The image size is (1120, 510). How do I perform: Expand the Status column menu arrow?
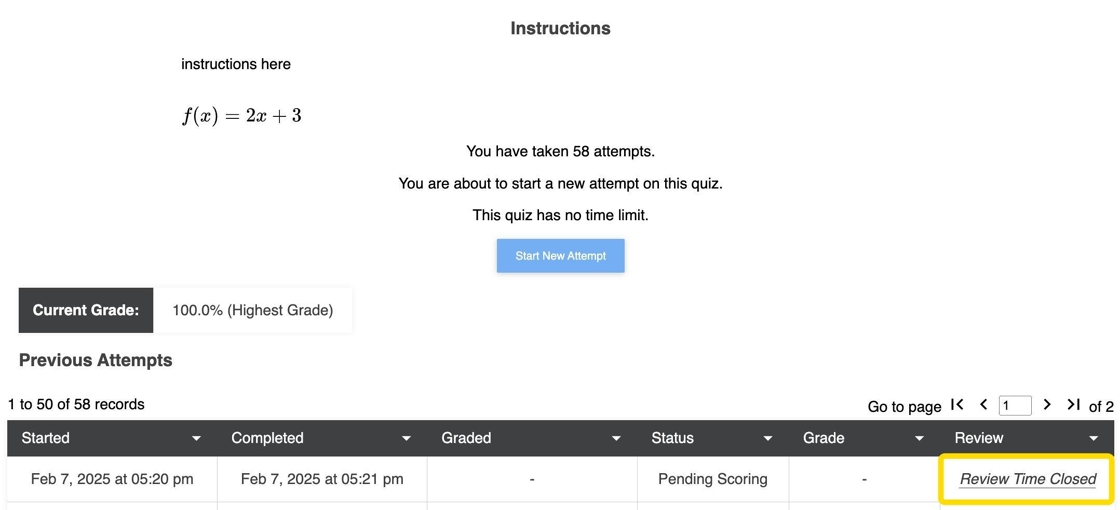(768, 439)
